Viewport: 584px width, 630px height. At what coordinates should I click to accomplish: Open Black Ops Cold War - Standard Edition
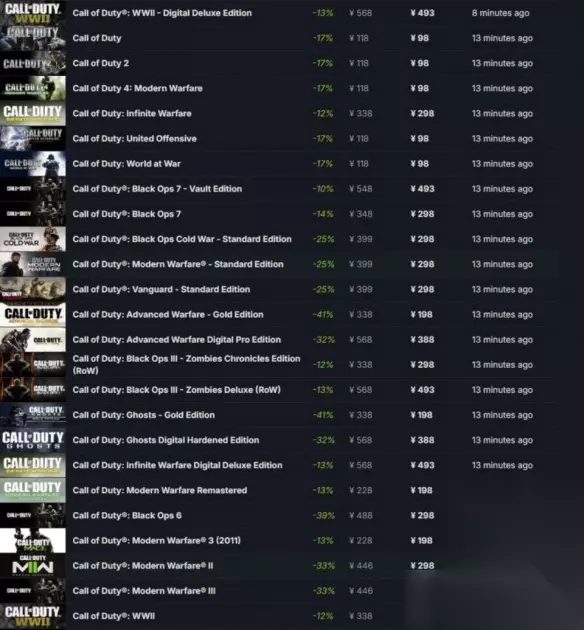(182, 239)
